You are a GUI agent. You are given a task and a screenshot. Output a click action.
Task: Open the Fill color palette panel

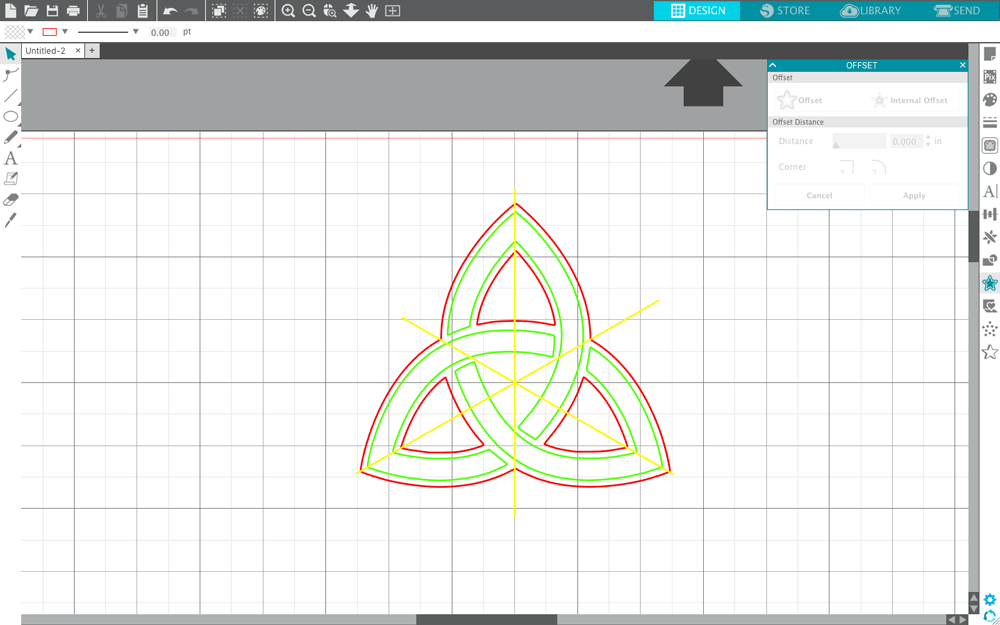tap(990, 100)
